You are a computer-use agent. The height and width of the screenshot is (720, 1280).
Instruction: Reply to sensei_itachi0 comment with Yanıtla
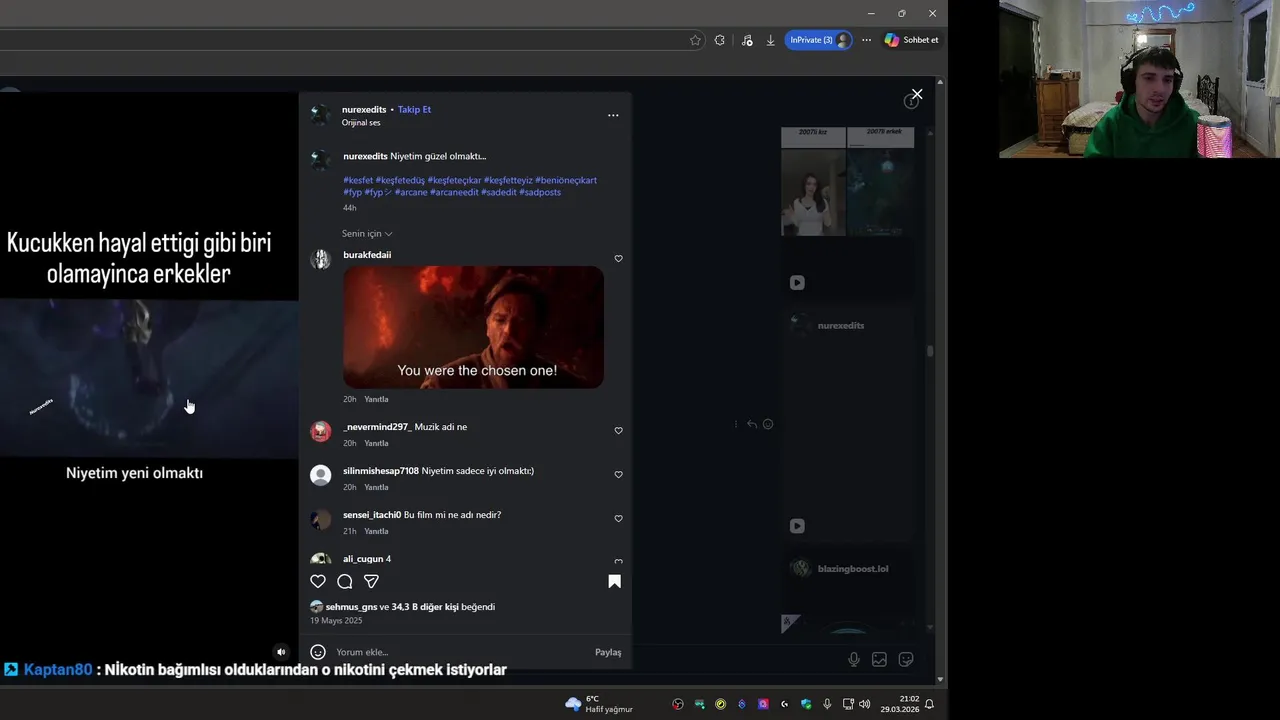pos(376,531)
